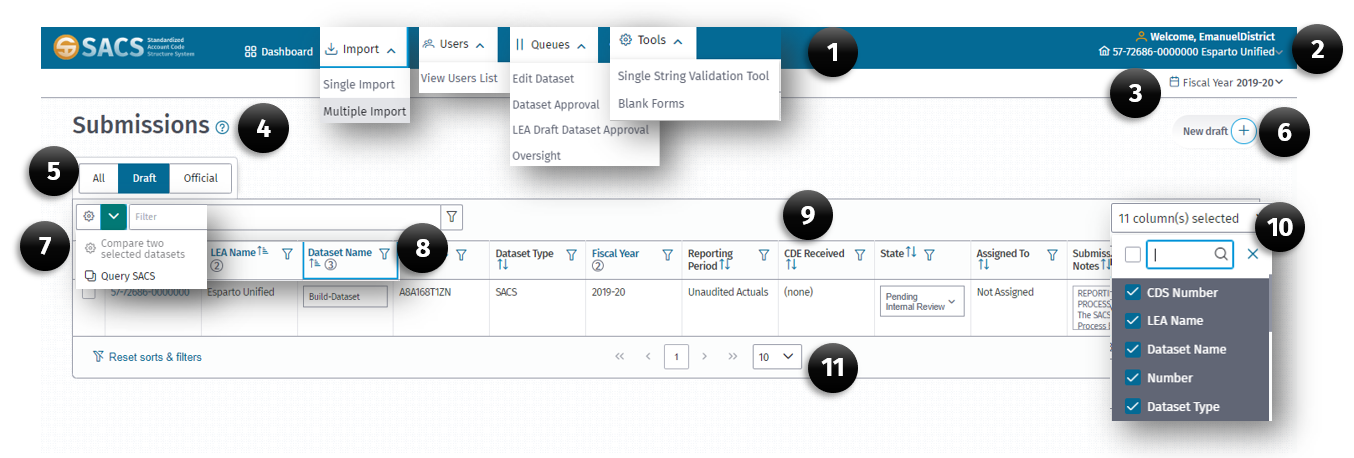Select View Users List

click(x=459, y=78)
